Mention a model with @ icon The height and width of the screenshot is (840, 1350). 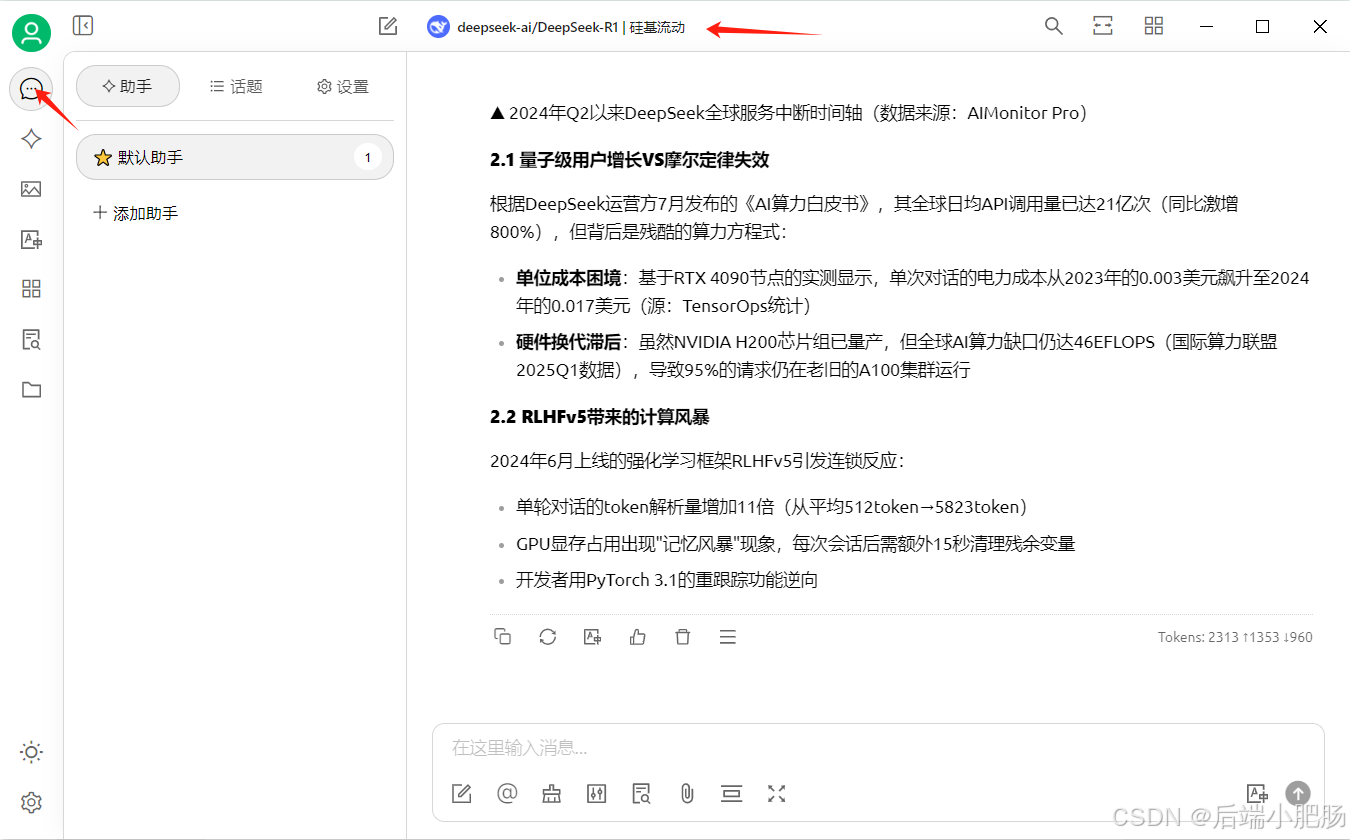click(507, 794)
